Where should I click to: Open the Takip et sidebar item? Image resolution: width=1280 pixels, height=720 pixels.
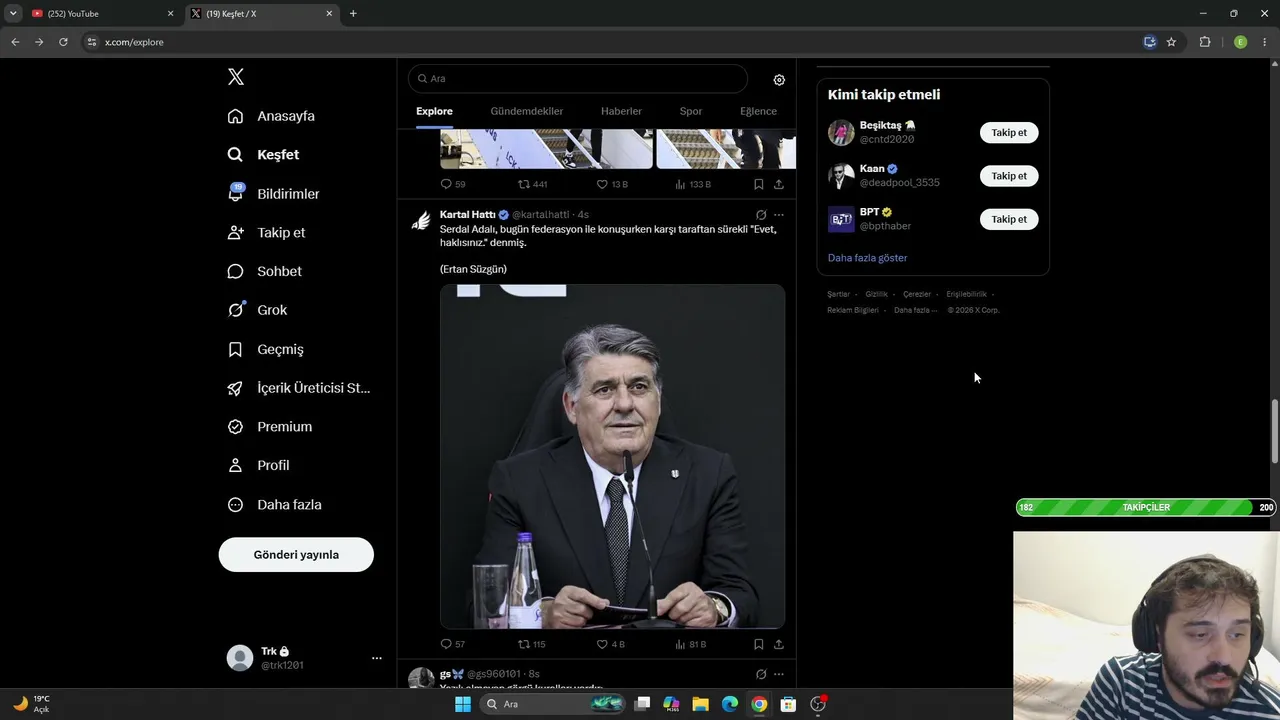(x=266, y=232)
